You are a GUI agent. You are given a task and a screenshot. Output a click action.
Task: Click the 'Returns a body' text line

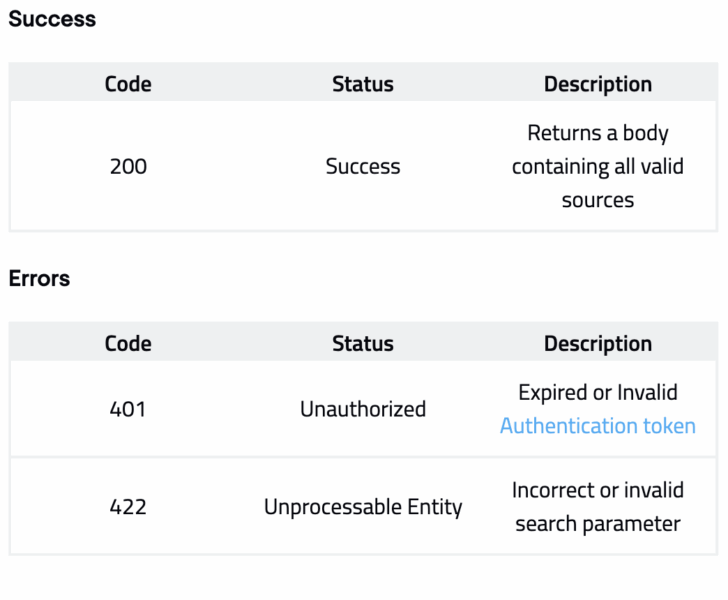click(597, 133)
